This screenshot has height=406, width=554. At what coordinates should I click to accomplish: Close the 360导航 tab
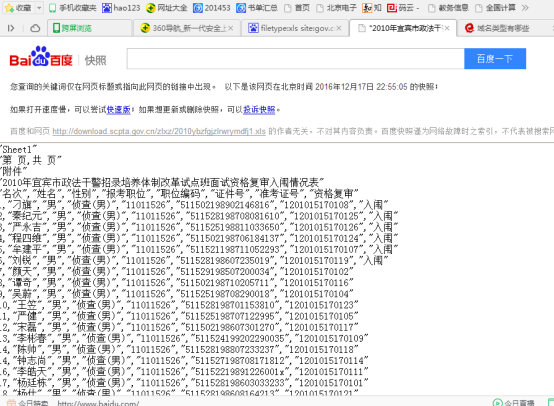click(x=231, y=28)
